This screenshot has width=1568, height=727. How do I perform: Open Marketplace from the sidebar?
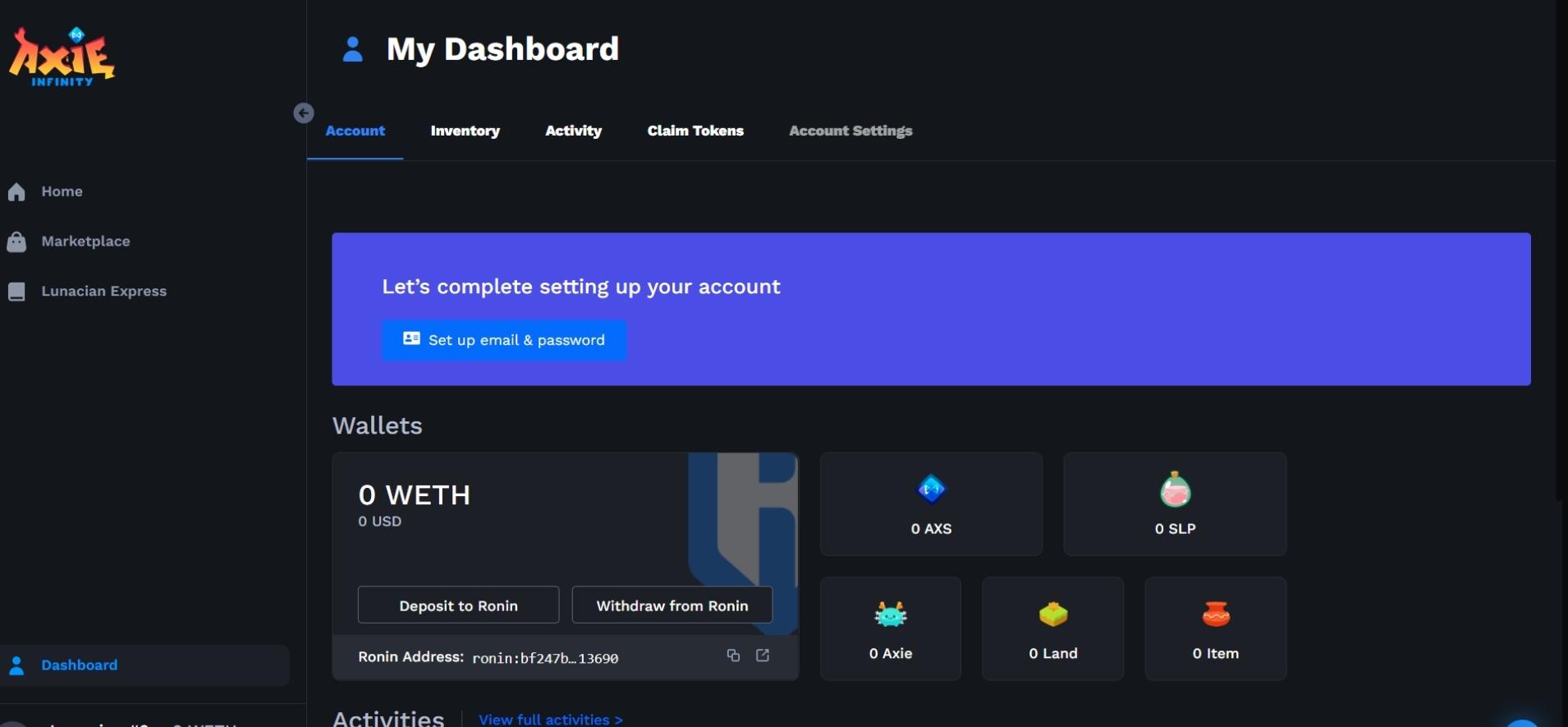click(85, 242)
